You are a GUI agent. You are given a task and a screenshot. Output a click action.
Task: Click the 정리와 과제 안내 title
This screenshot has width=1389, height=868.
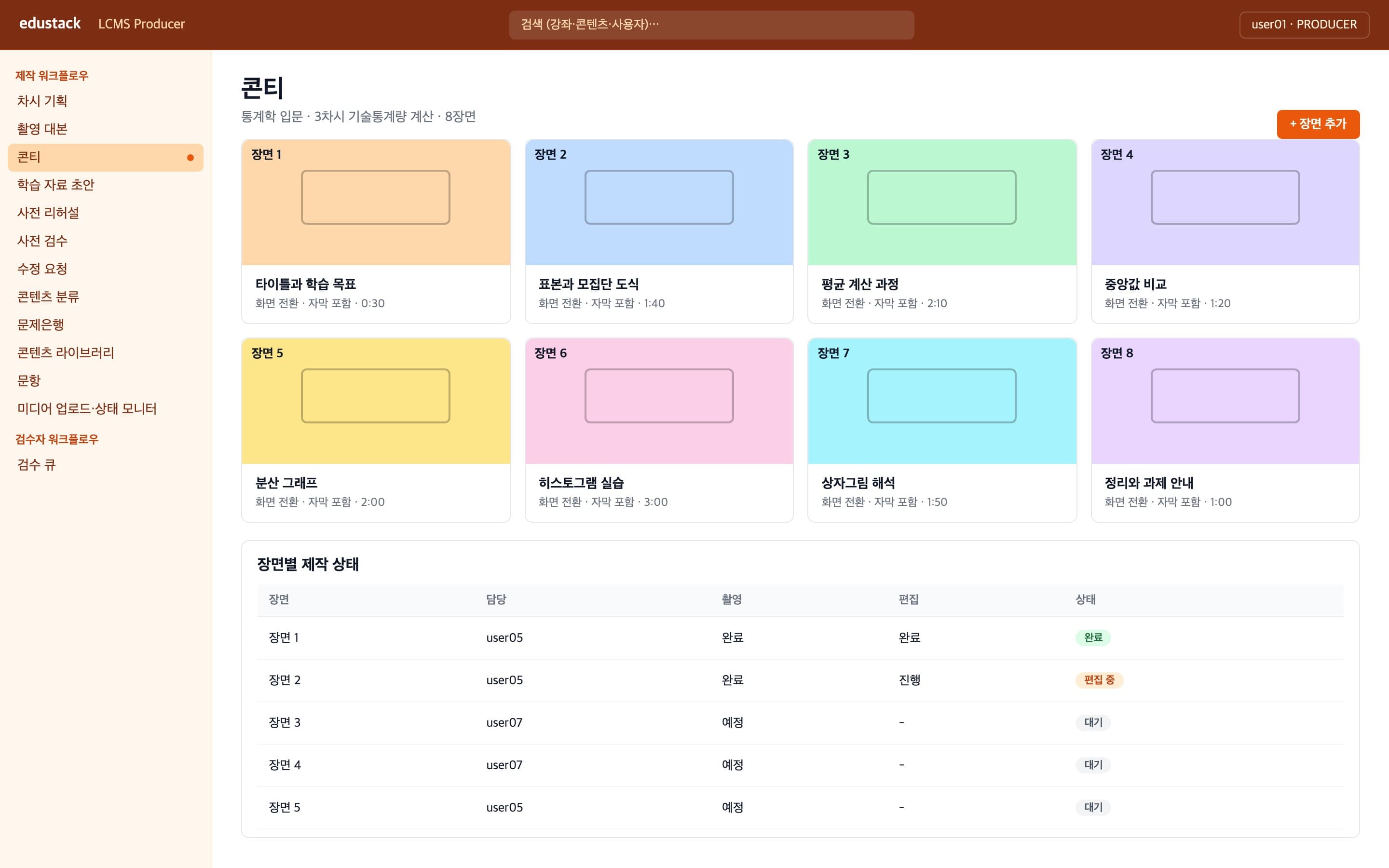pyautogui.click(x=1148, y=483)
